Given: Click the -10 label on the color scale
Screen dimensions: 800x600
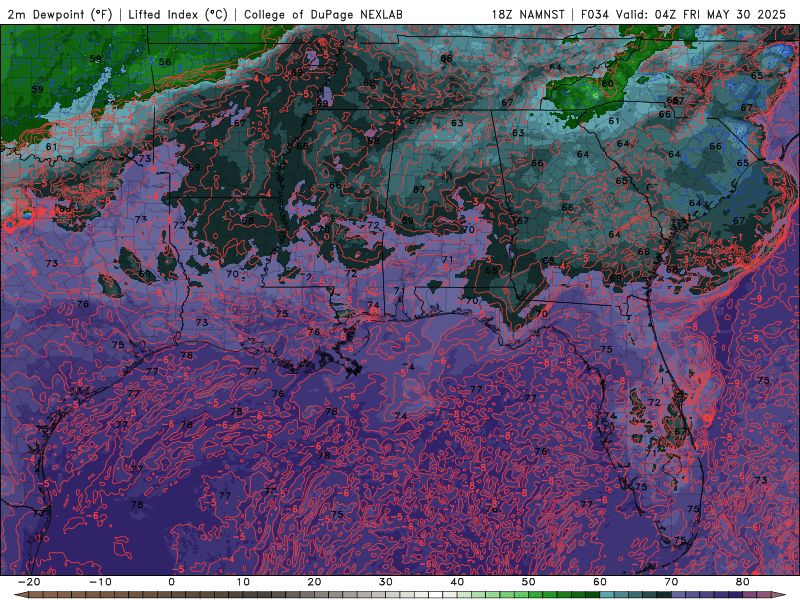Looking at the screenshot, I should [x=100, y=582].
